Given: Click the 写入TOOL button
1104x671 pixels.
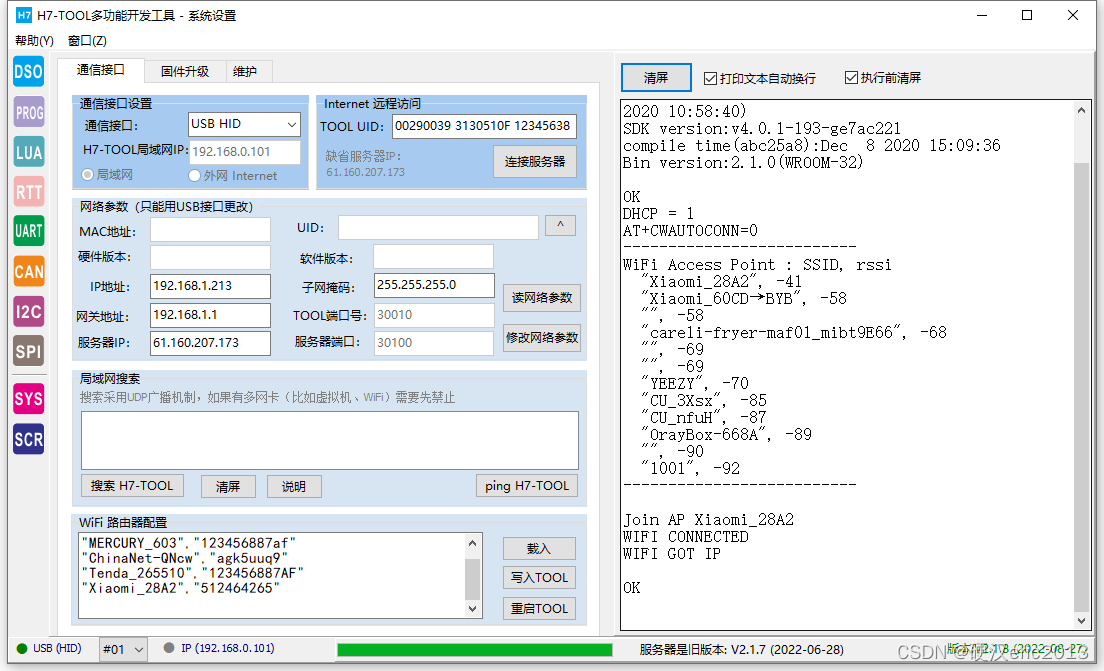Looking at the screenshot, I should click(x=539, y=578).
